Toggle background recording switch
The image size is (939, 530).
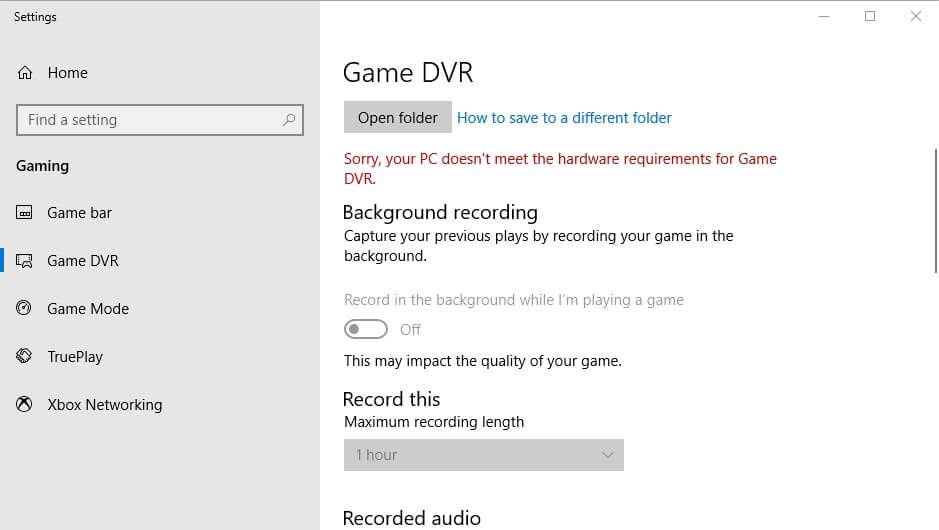pos(366,329)
